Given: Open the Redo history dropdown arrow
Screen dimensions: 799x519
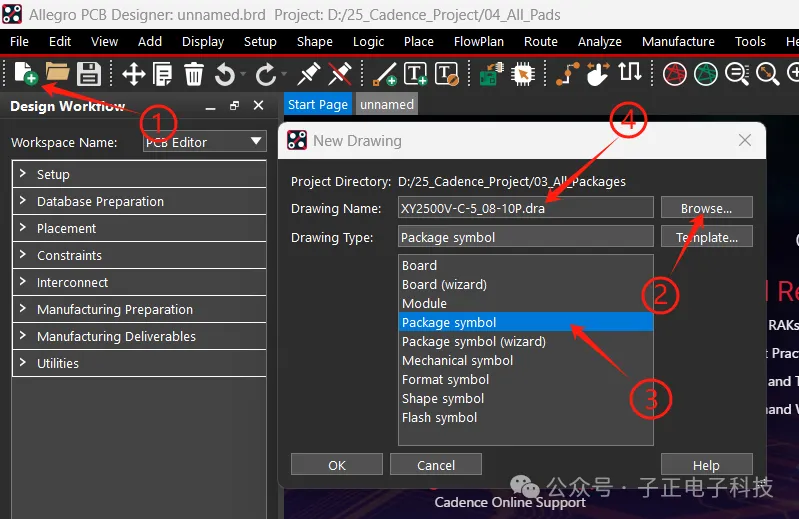Looking at the screenshot, I should click(284, 75).
